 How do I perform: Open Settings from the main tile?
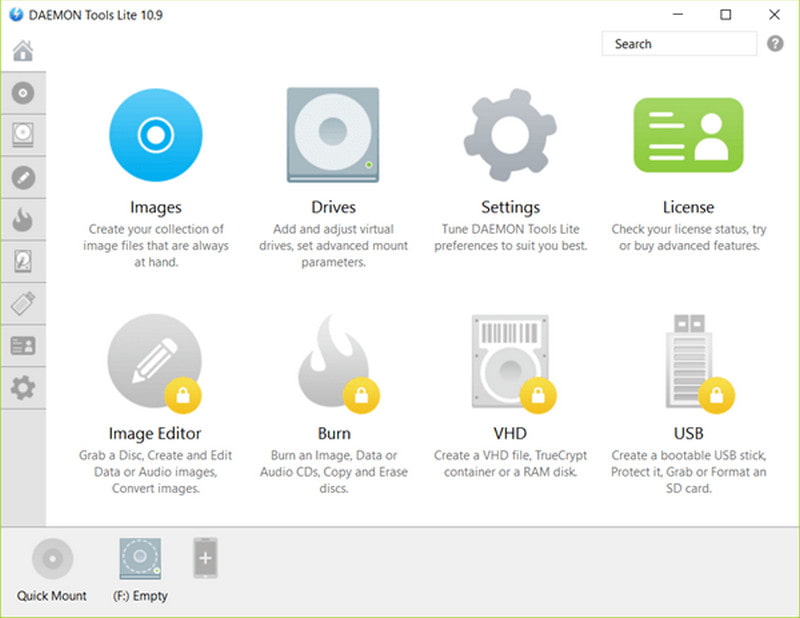(x=510, y=133)
